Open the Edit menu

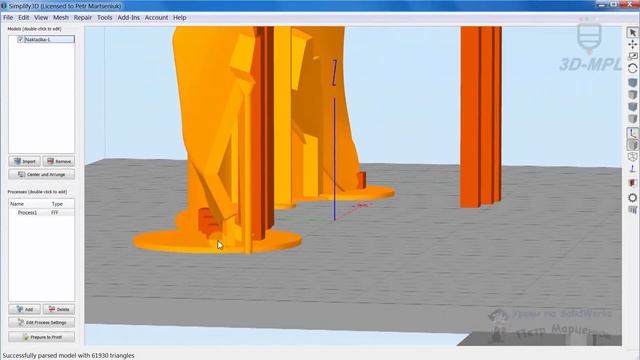[x=24, y=18]
